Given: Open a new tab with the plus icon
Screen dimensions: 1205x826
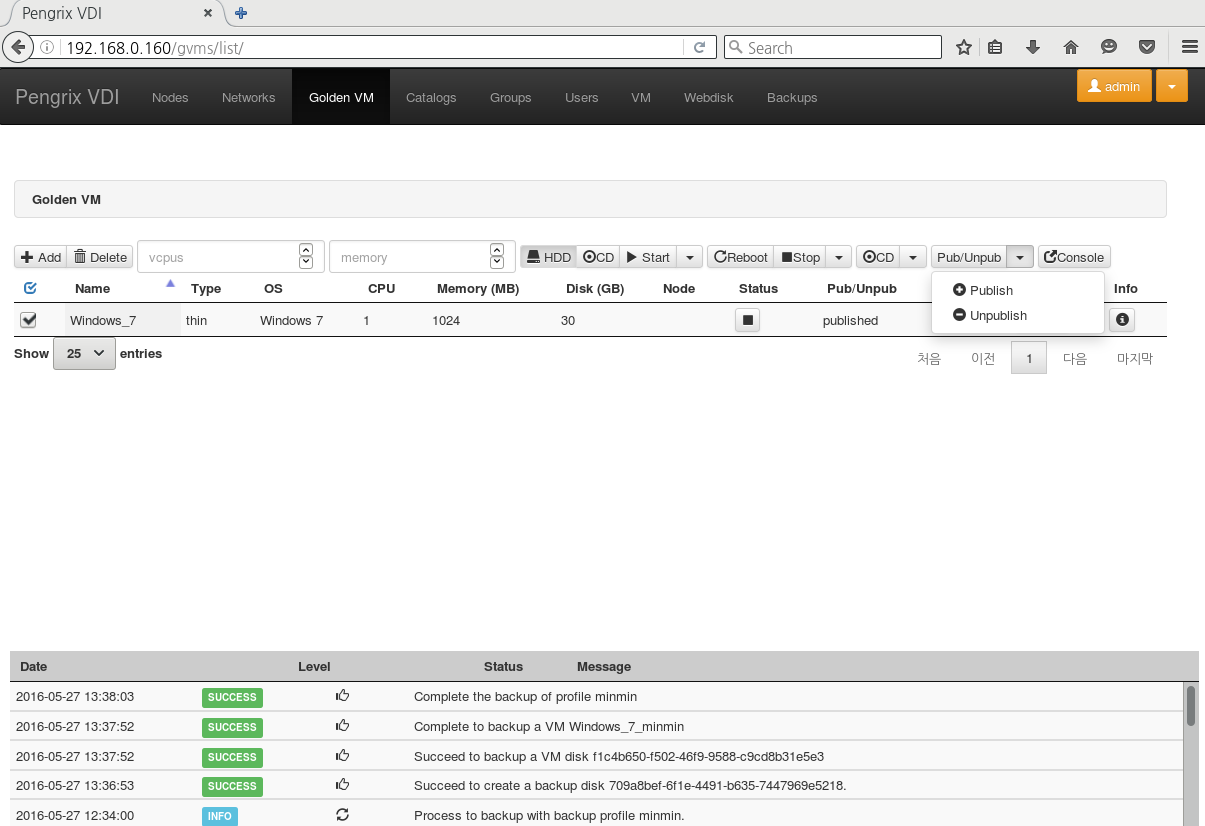Looking at the screenshot, I should 241,14.
